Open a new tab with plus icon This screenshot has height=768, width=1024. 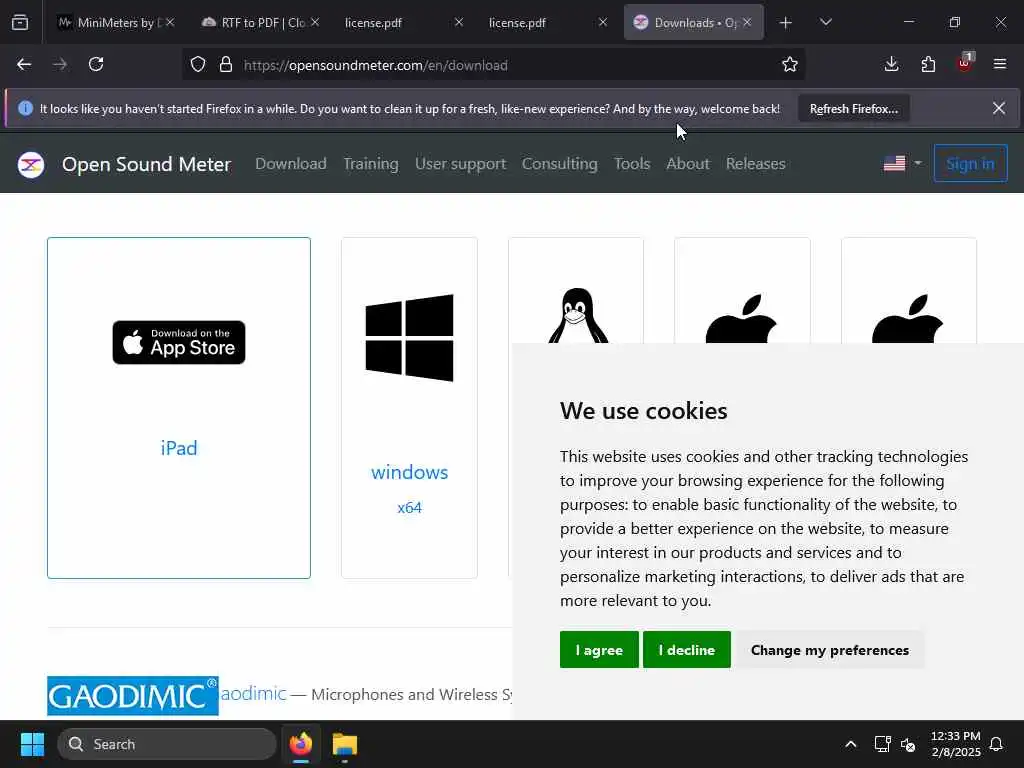tap(786, 23)
